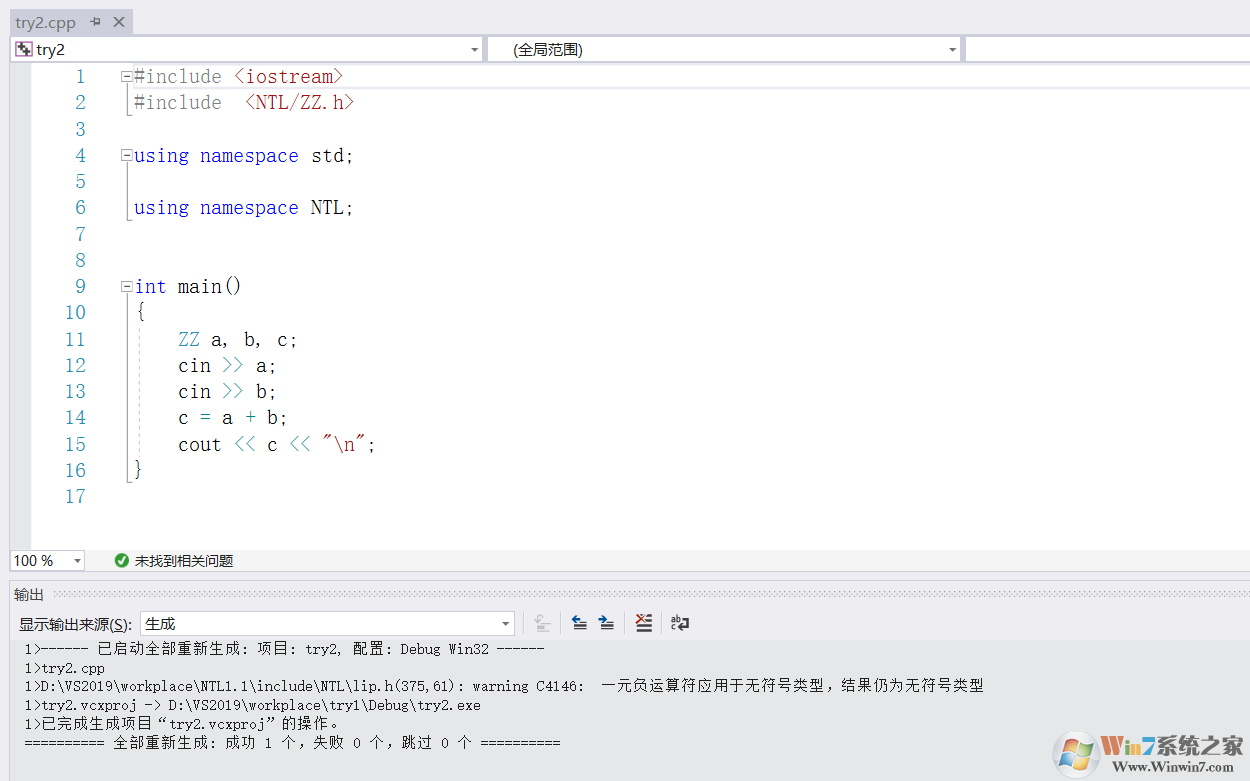Click line number 17 in the margin
Viewport: 1250px width, 781px height.
click(75, 496)
